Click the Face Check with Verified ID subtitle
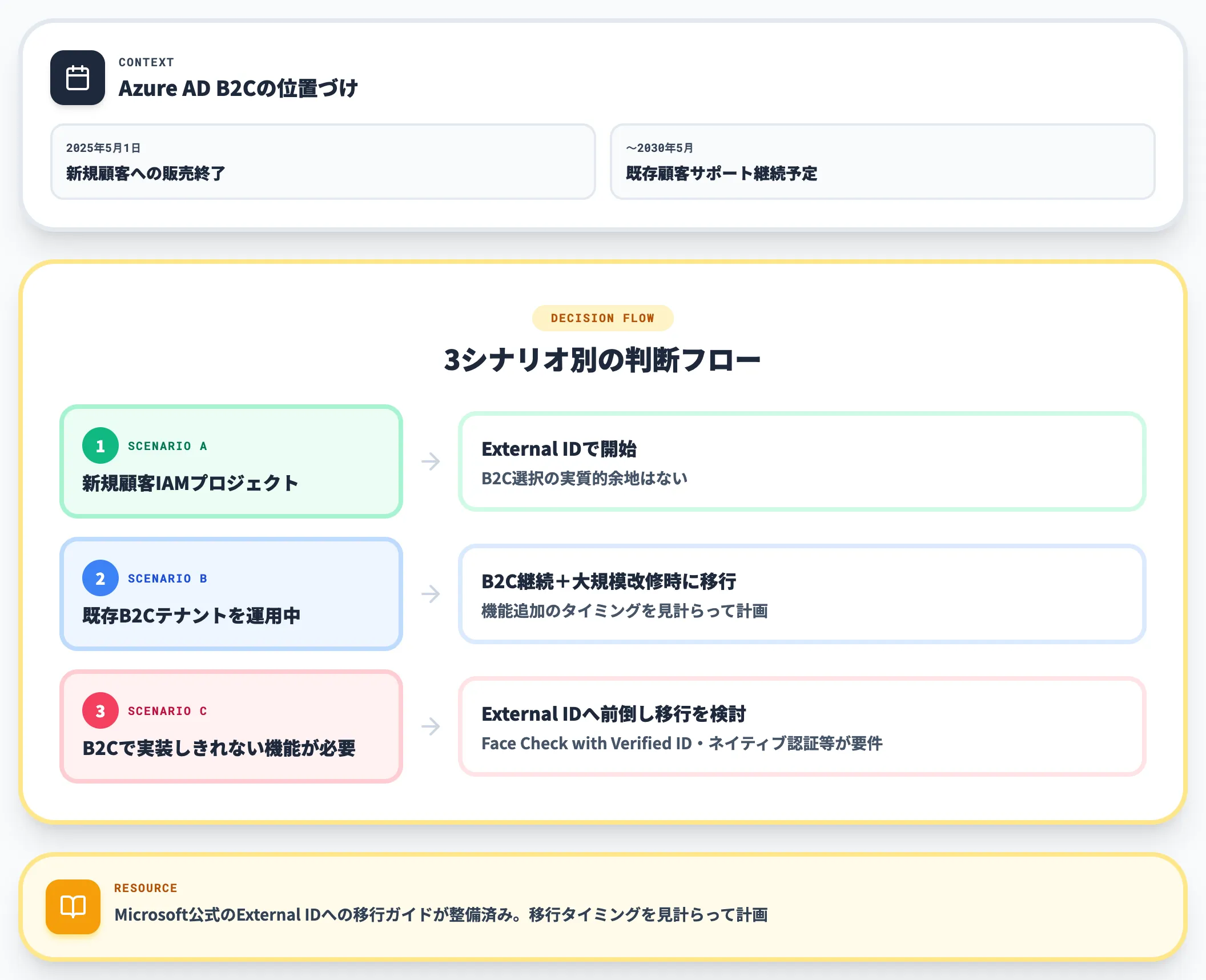 [x=682, y=743]
